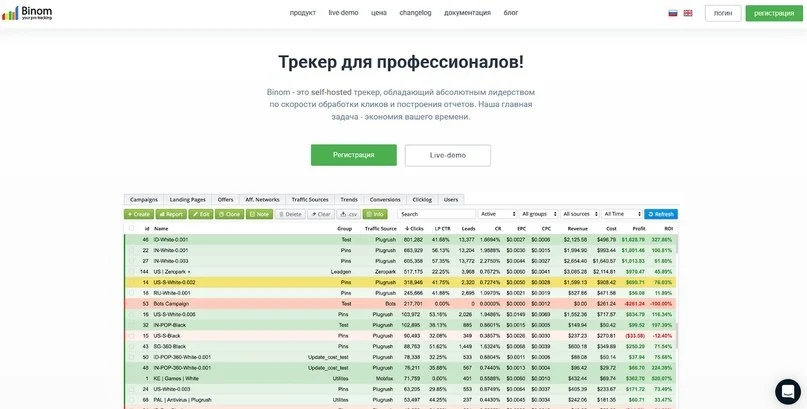Click the blue Refresh button
807x409 pixels.
(661, 214)
